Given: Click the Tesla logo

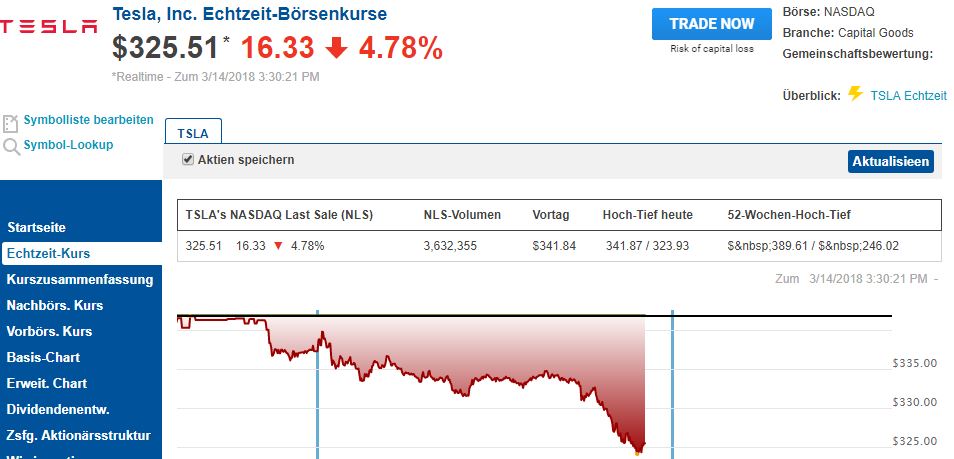Looking at the screenshot, I should coord(49,27).
